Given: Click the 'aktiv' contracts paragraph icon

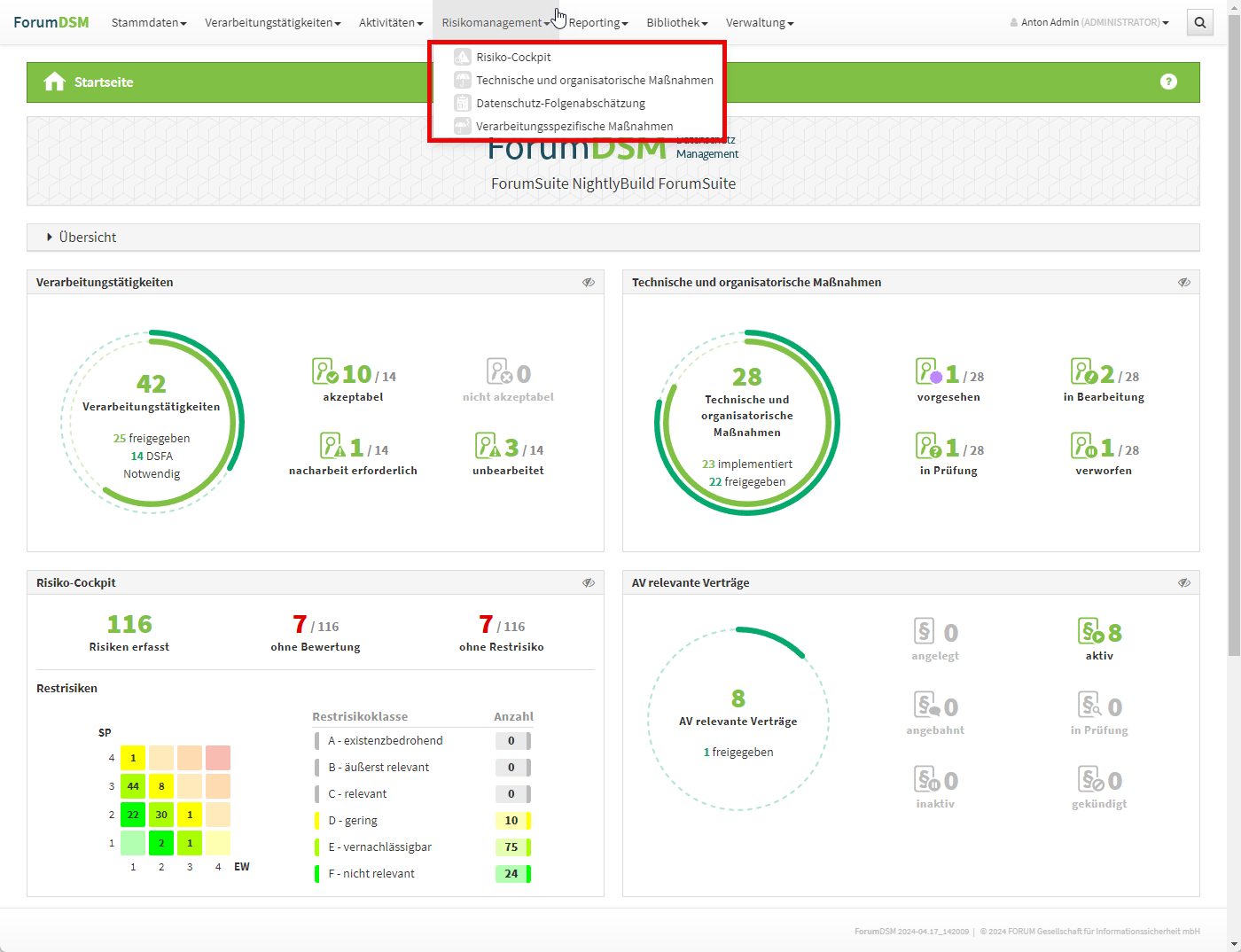Looking at the screenshot, I should (x=1091, y=631).
